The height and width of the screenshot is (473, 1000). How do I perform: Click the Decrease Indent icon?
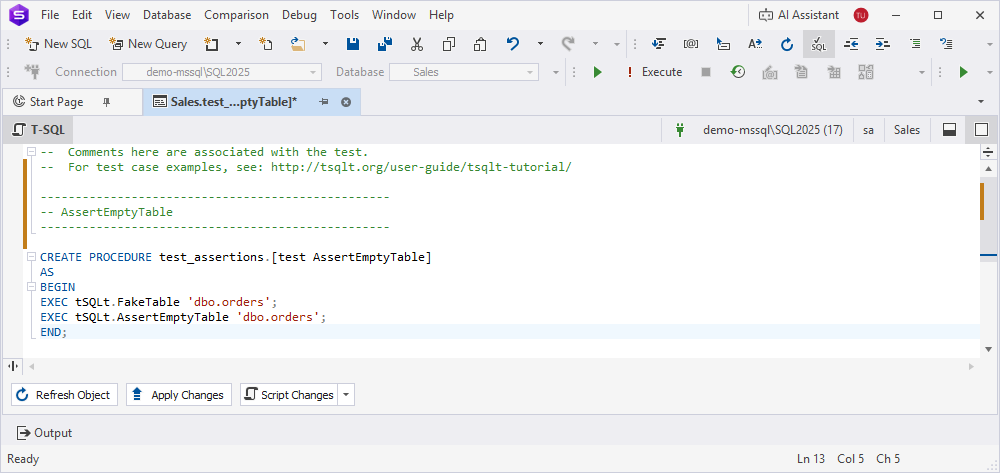coord(851,44)
